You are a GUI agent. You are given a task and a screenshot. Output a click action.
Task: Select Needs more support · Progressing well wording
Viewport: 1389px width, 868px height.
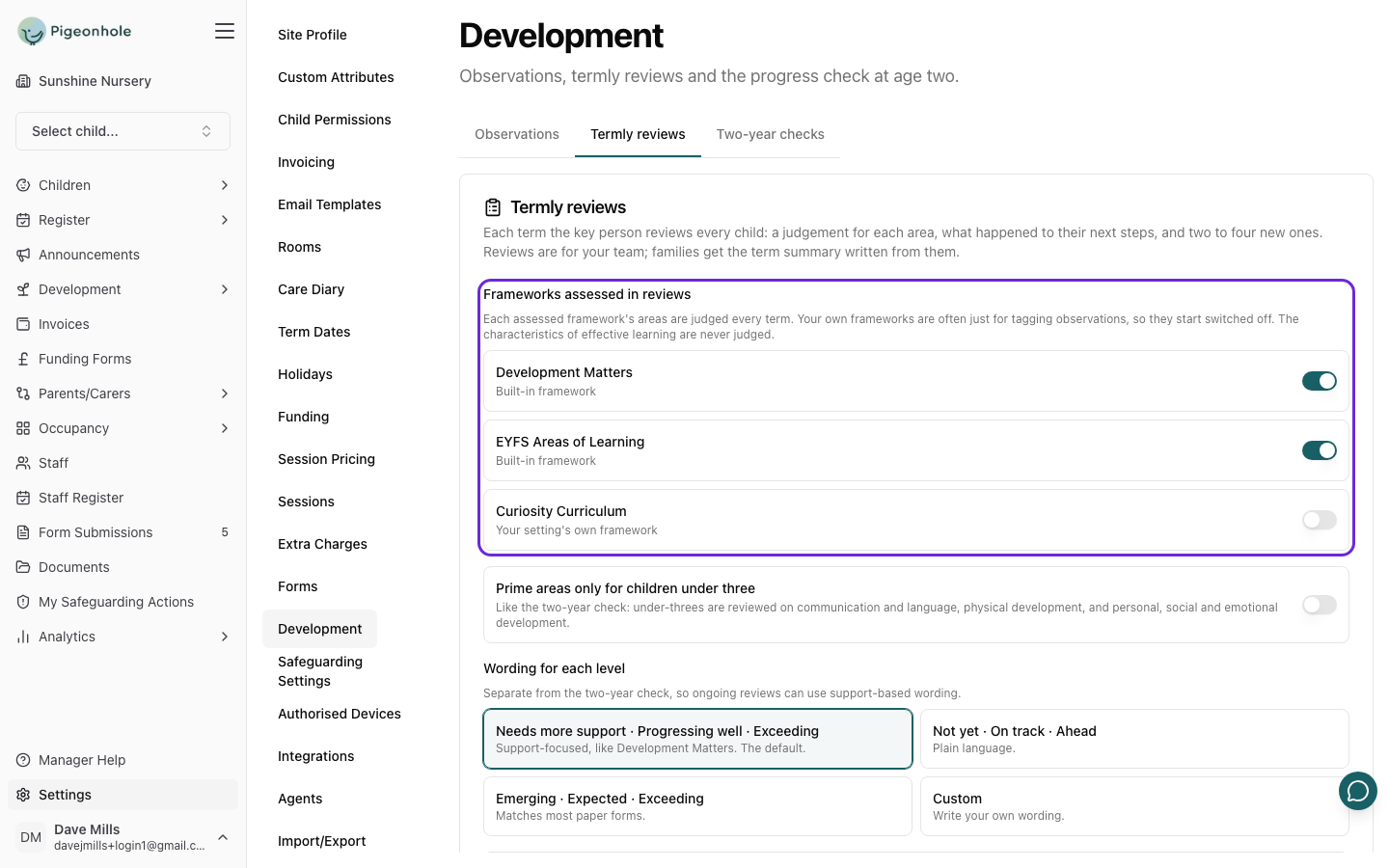[697, 739]
